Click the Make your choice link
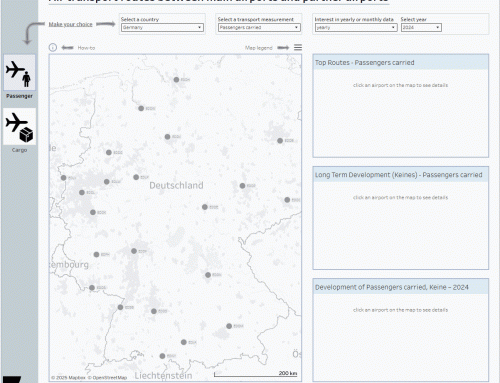Viewport: 500px width, 383px height. 70,24
